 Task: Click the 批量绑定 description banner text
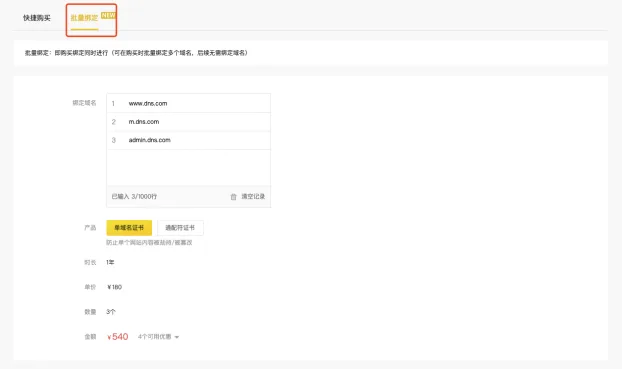point(136,53)
